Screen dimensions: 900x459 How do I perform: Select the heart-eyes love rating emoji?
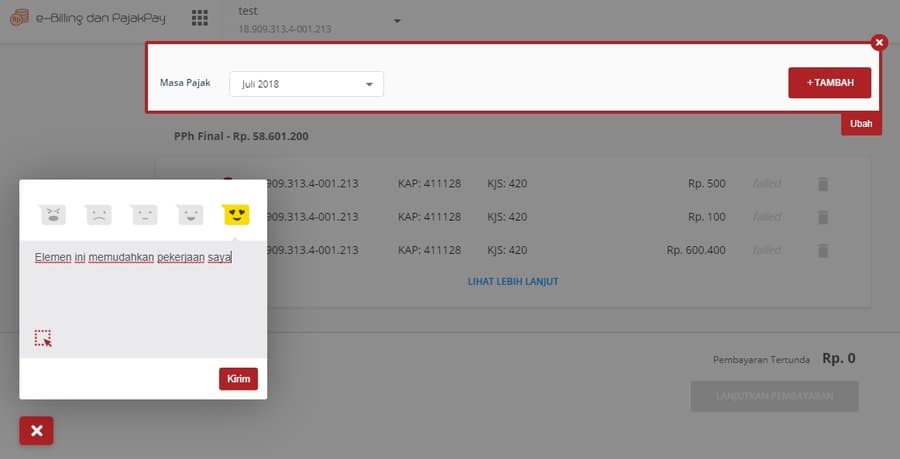[x=236, y=215]
